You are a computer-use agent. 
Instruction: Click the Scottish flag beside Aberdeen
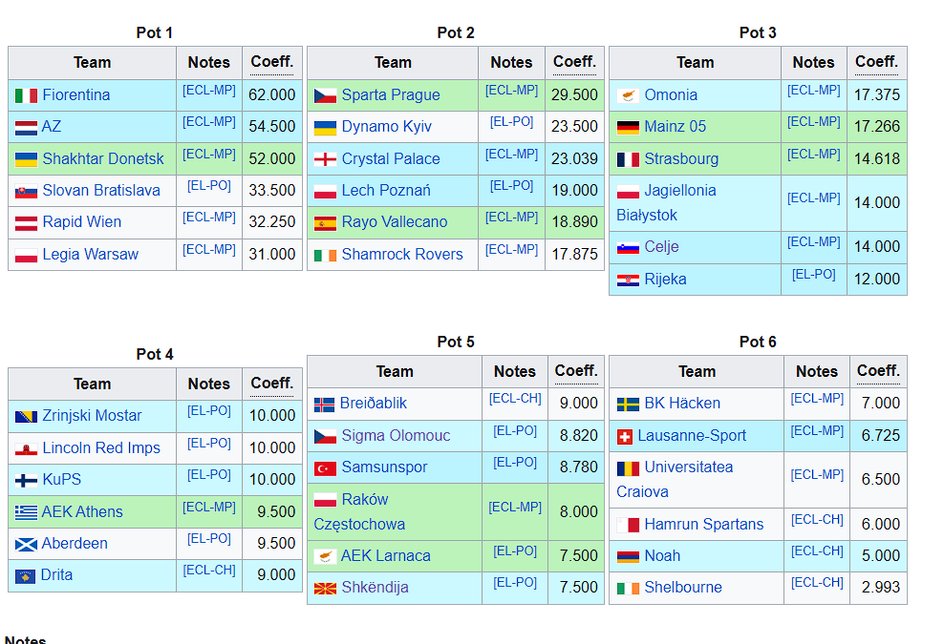pos(26,544)
